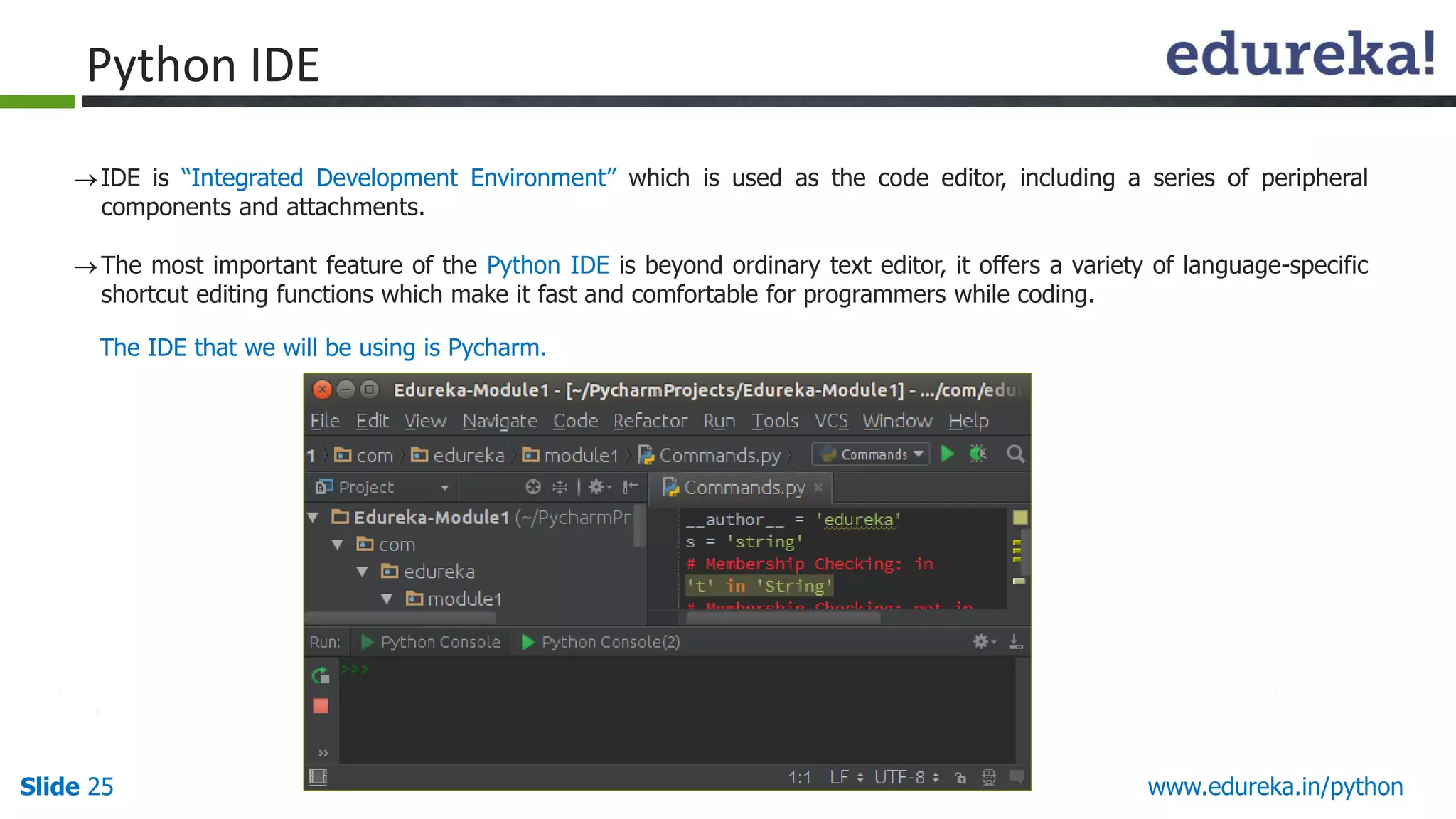Switch to the Python Console run tab
1456x819 pixels.
(x=431, y=642)
